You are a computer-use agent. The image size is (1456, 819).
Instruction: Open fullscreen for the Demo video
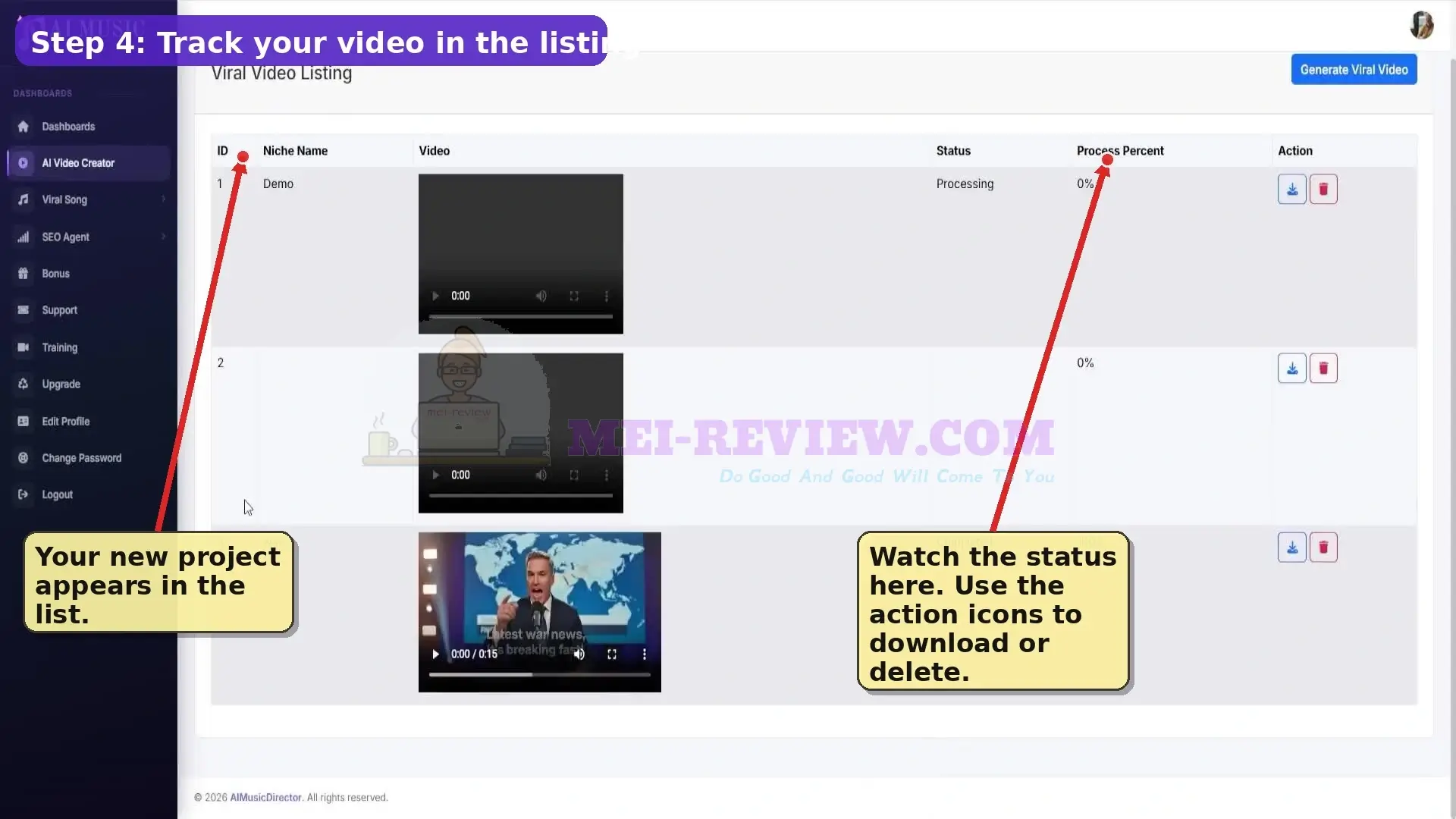pos(574,296)
